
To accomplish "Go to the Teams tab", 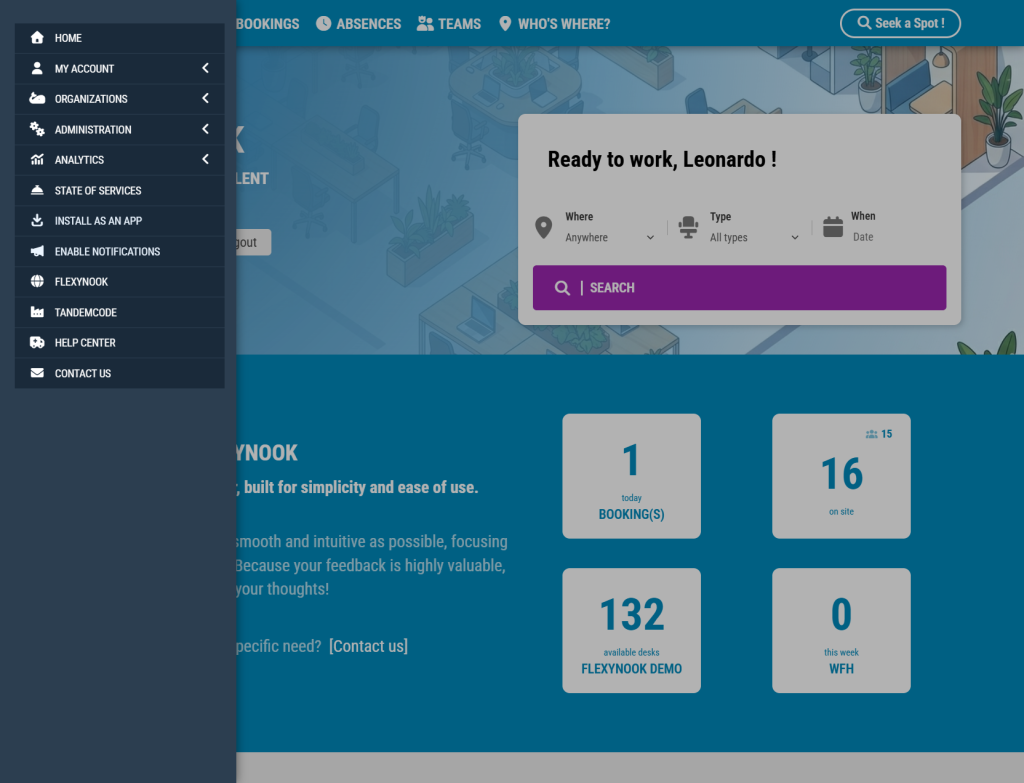I will click(449, 24).
